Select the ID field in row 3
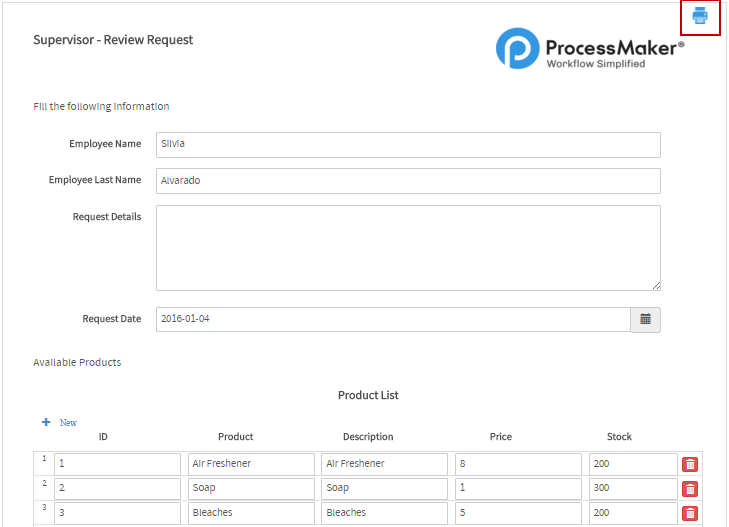This screenshot has height=527, width=729. pyautogui.click(x=117, y=513)
